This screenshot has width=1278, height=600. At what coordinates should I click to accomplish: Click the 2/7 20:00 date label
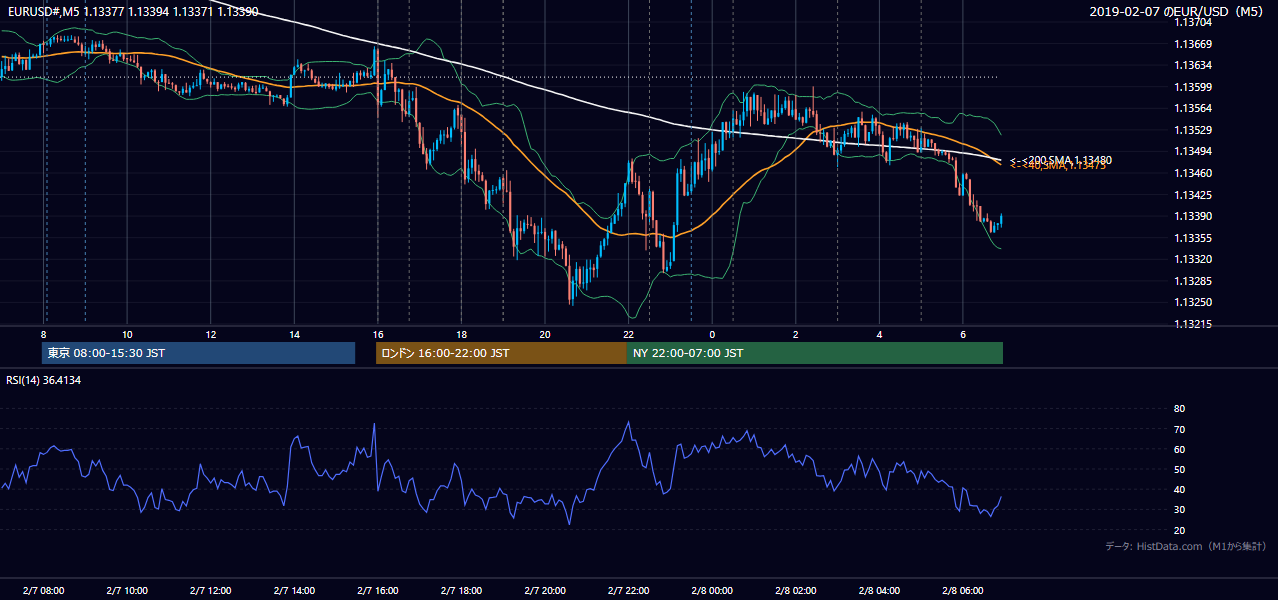[544, 591]
